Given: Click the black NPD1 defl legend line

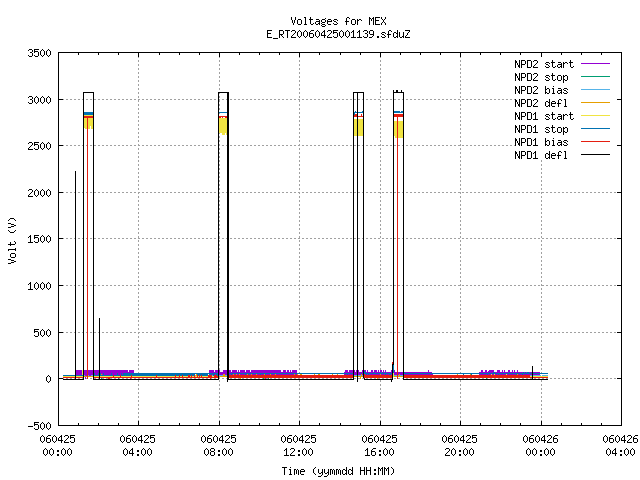Looking at the screenshot, I should (x=595, y=155).
